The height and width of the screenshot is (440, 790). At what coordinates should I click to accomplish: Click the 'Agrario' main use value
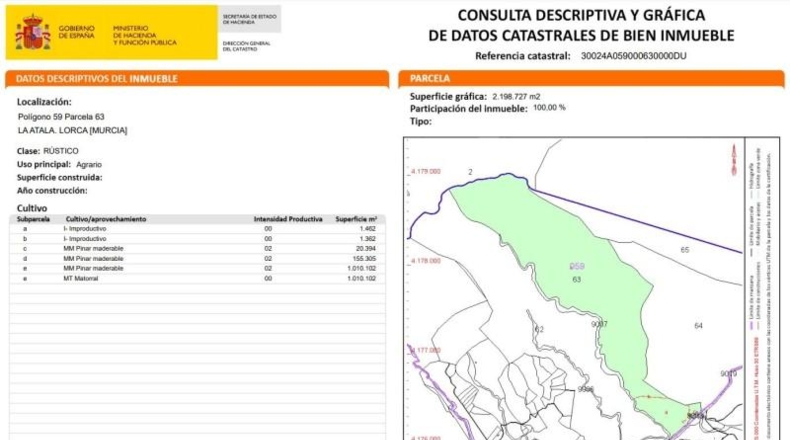[x=89, y=164]
